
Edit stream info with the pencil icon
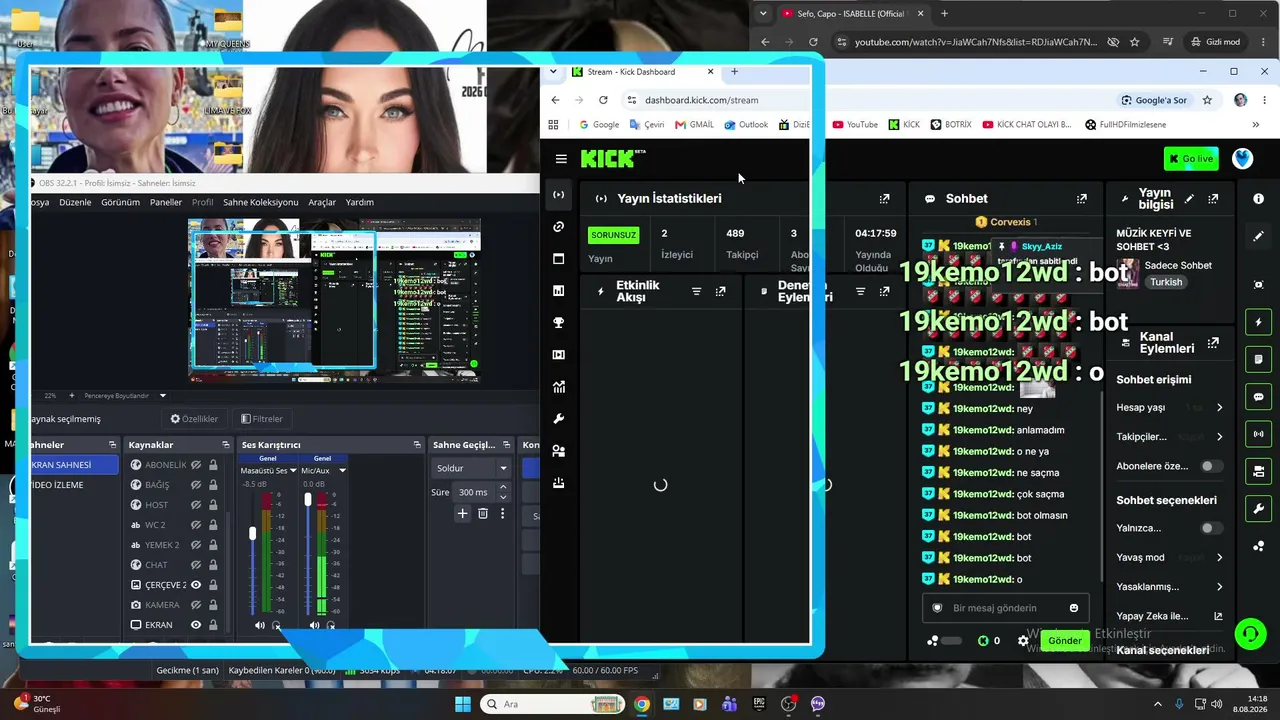click(x=1189, y=199)
